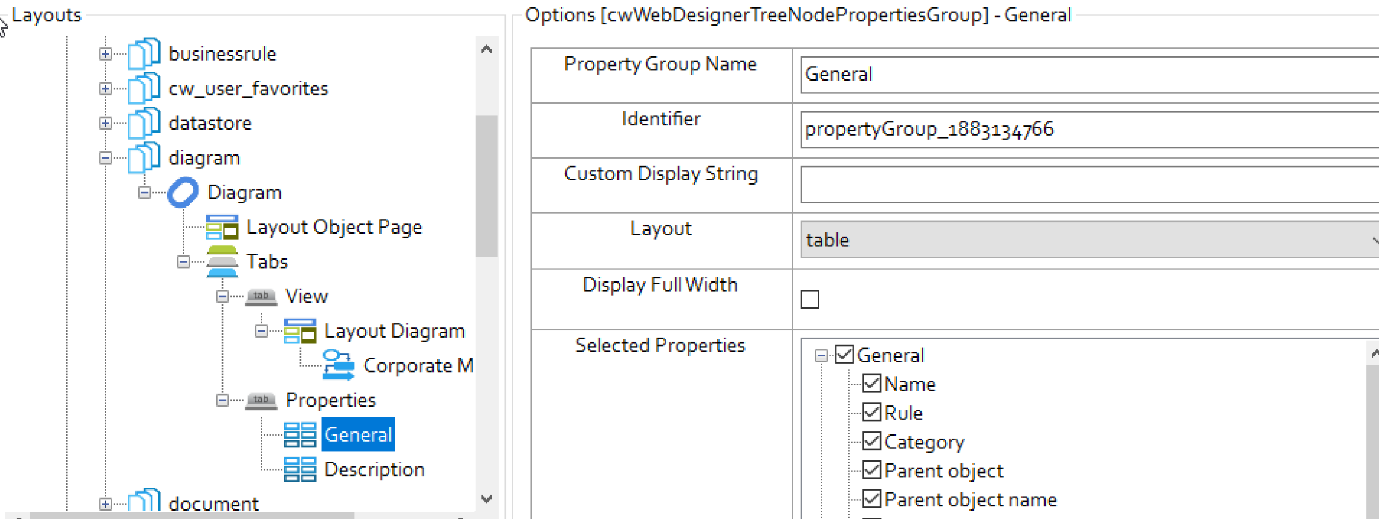Uncheck the Category property checkbox

(x=871, y=442)
